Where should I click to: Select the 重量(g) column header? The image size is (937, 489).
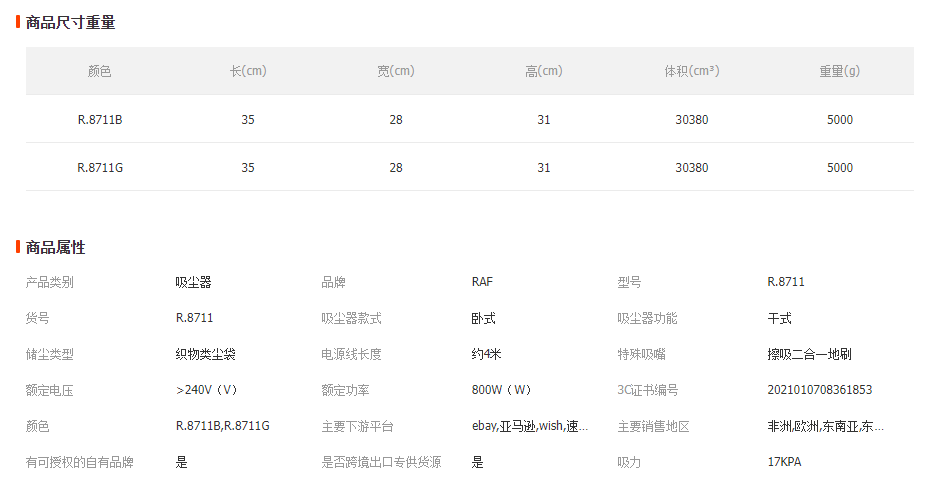point(840,71)
